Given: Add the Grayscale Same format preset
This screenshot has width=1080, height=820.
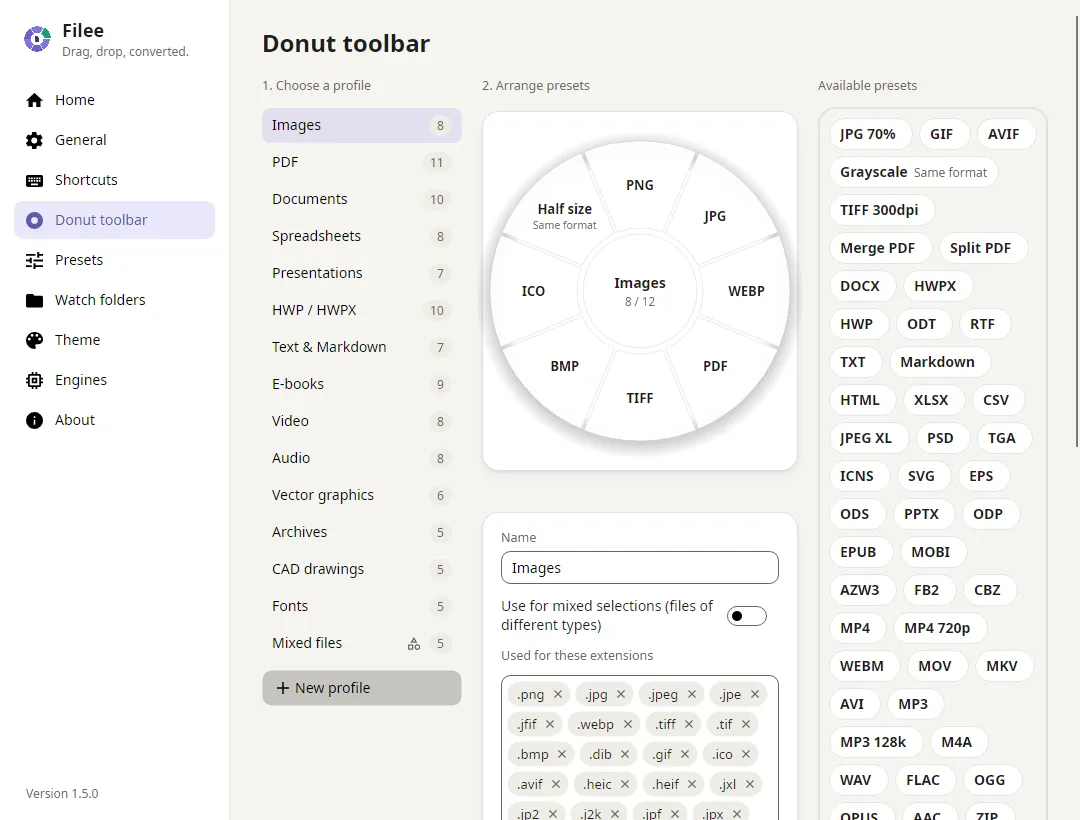Looking at the screenshot, I should point(913,172).
